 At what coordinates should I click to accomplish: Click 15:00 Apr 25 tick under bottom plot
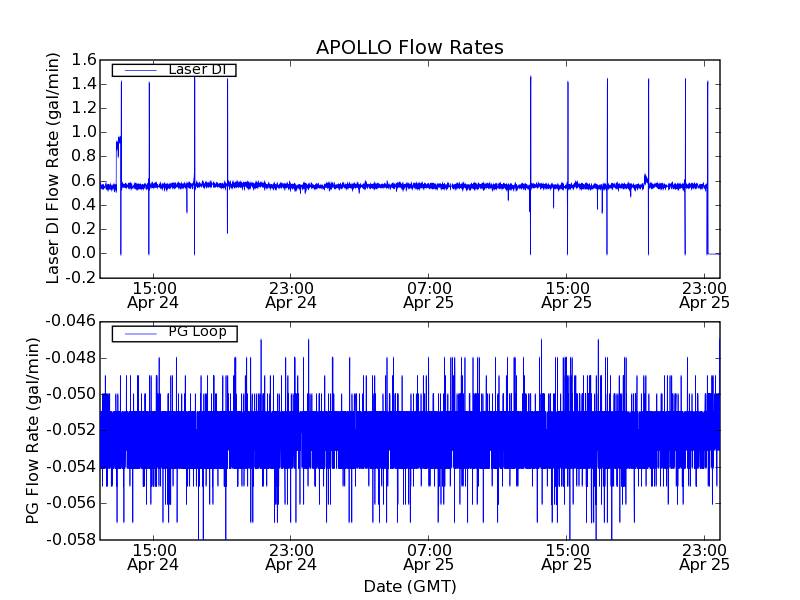[x=566, y=557]
